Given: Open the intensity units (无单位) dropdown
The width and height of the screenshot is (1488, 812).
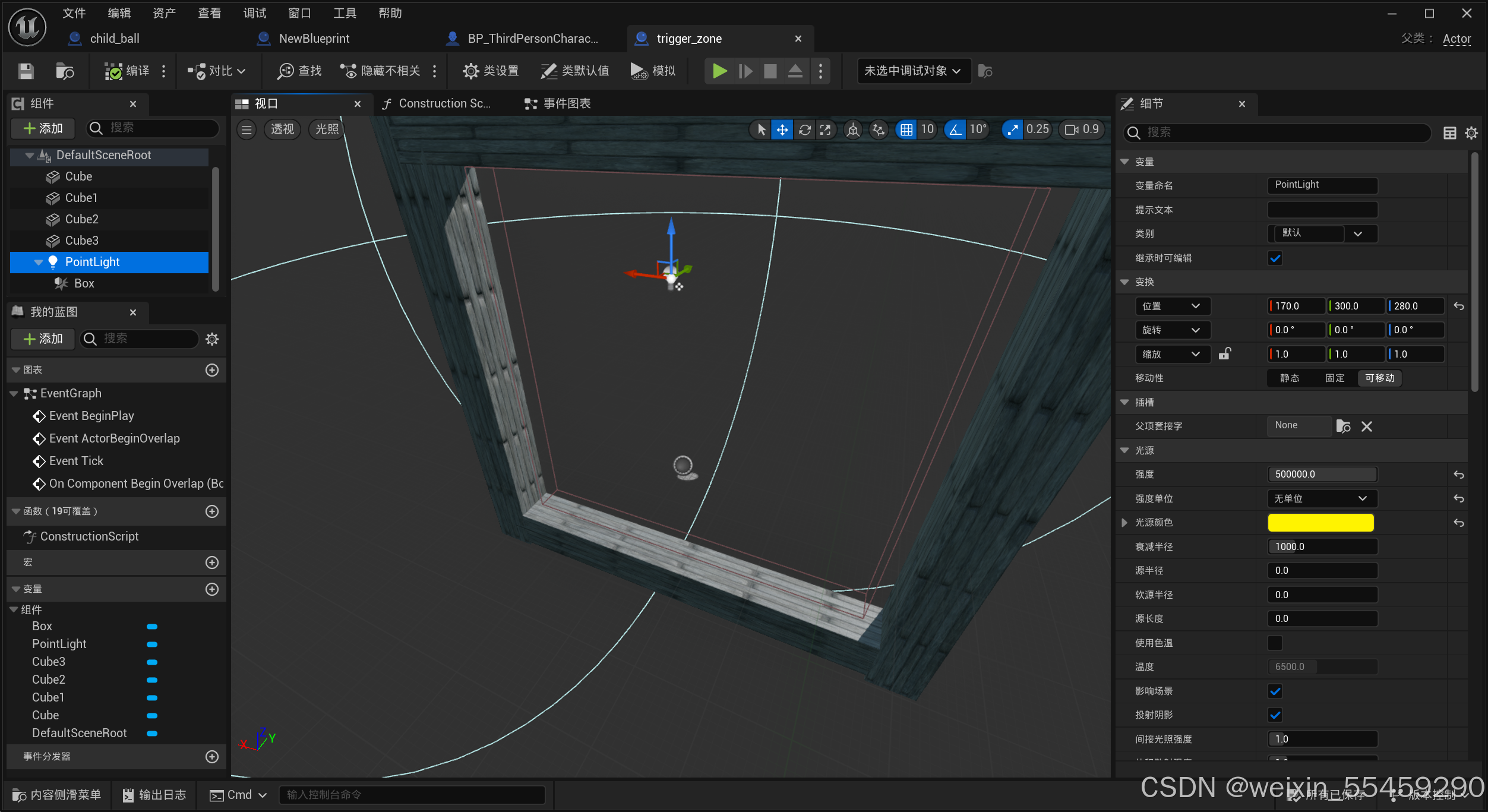Looking at the screenshot, I should click(x=1321, y=498).
